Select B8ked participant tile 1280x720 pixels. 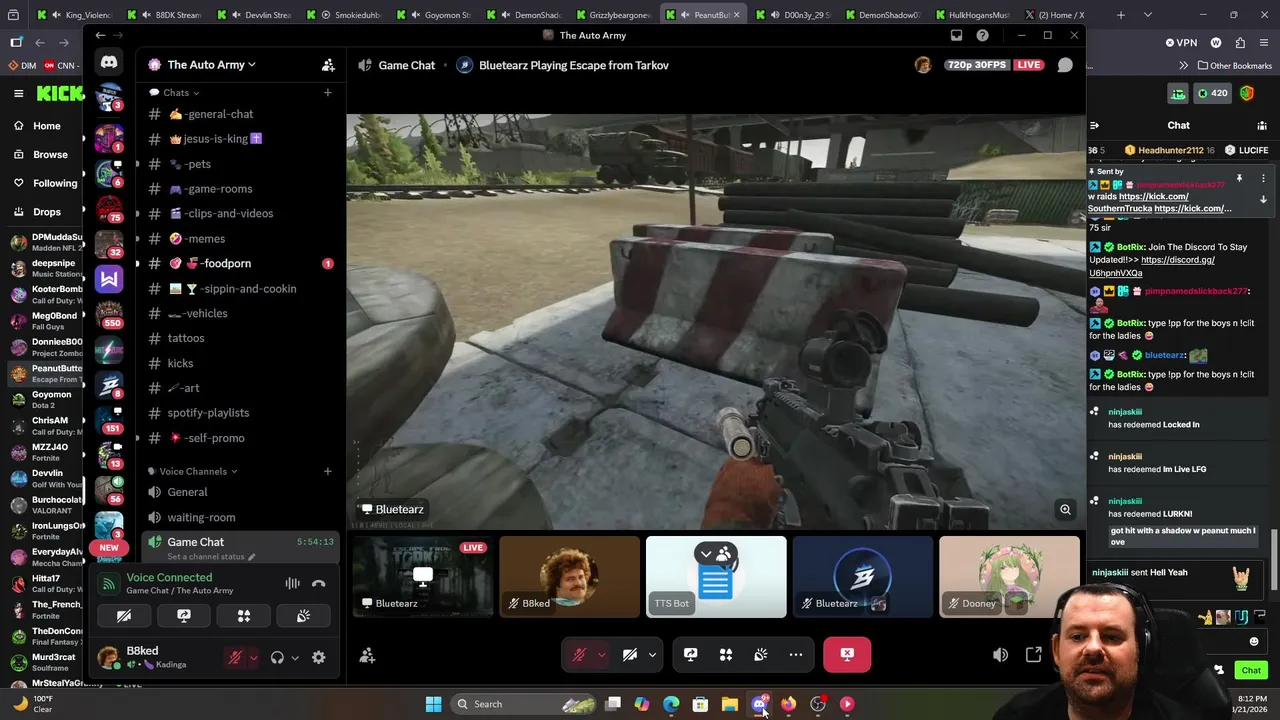(x=569, y=577)
